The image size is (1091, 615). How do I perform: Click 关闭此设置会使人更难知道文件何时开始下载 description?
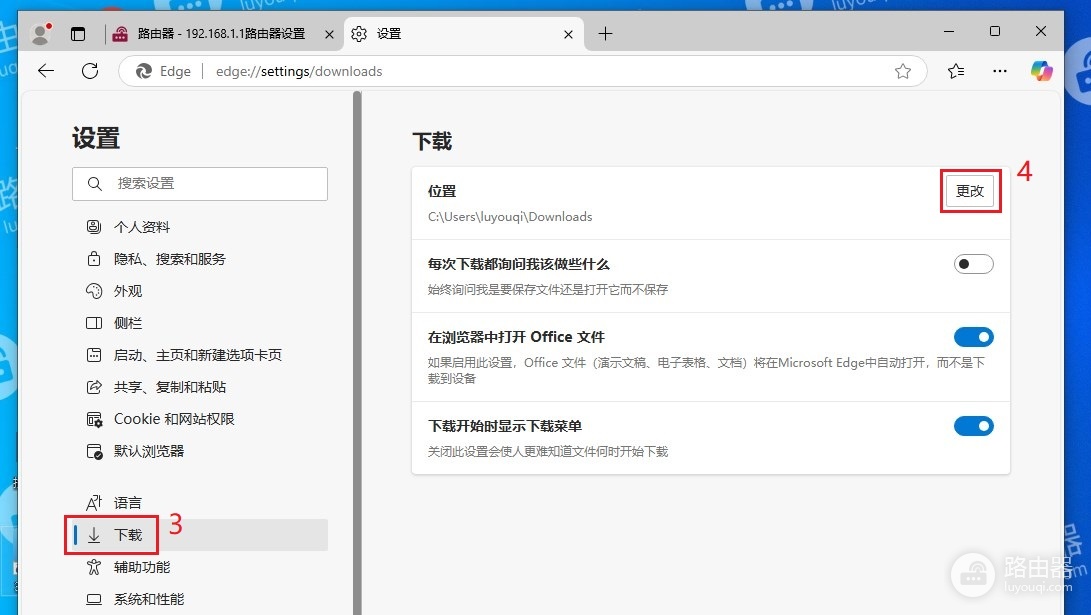548,452
